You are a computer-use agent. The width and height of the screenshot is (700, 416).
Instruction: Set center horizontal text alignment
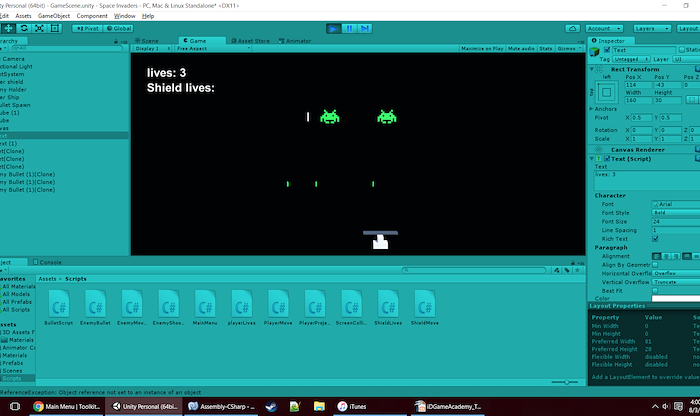point(666,256)
